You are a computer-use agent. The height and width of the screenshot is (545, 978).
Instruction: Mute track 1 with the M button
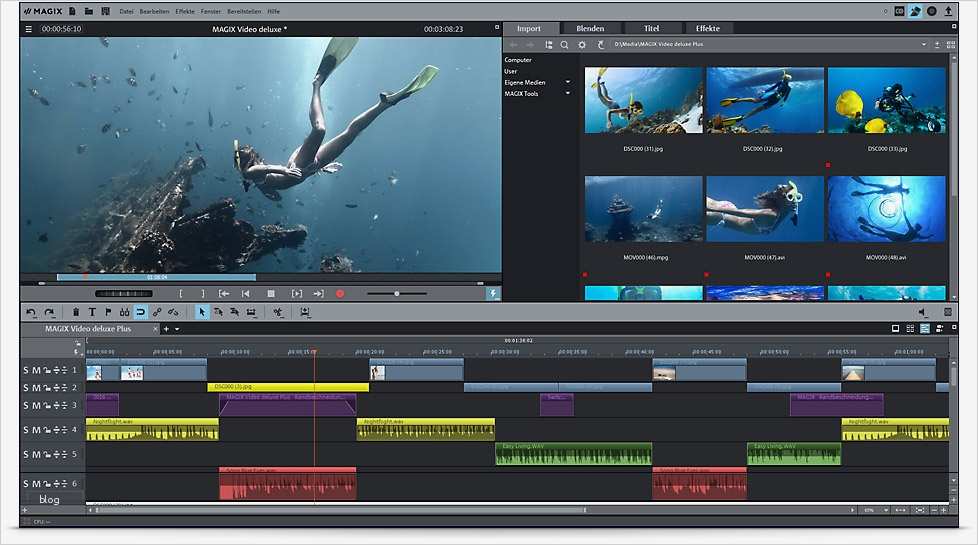click(37, 371)
